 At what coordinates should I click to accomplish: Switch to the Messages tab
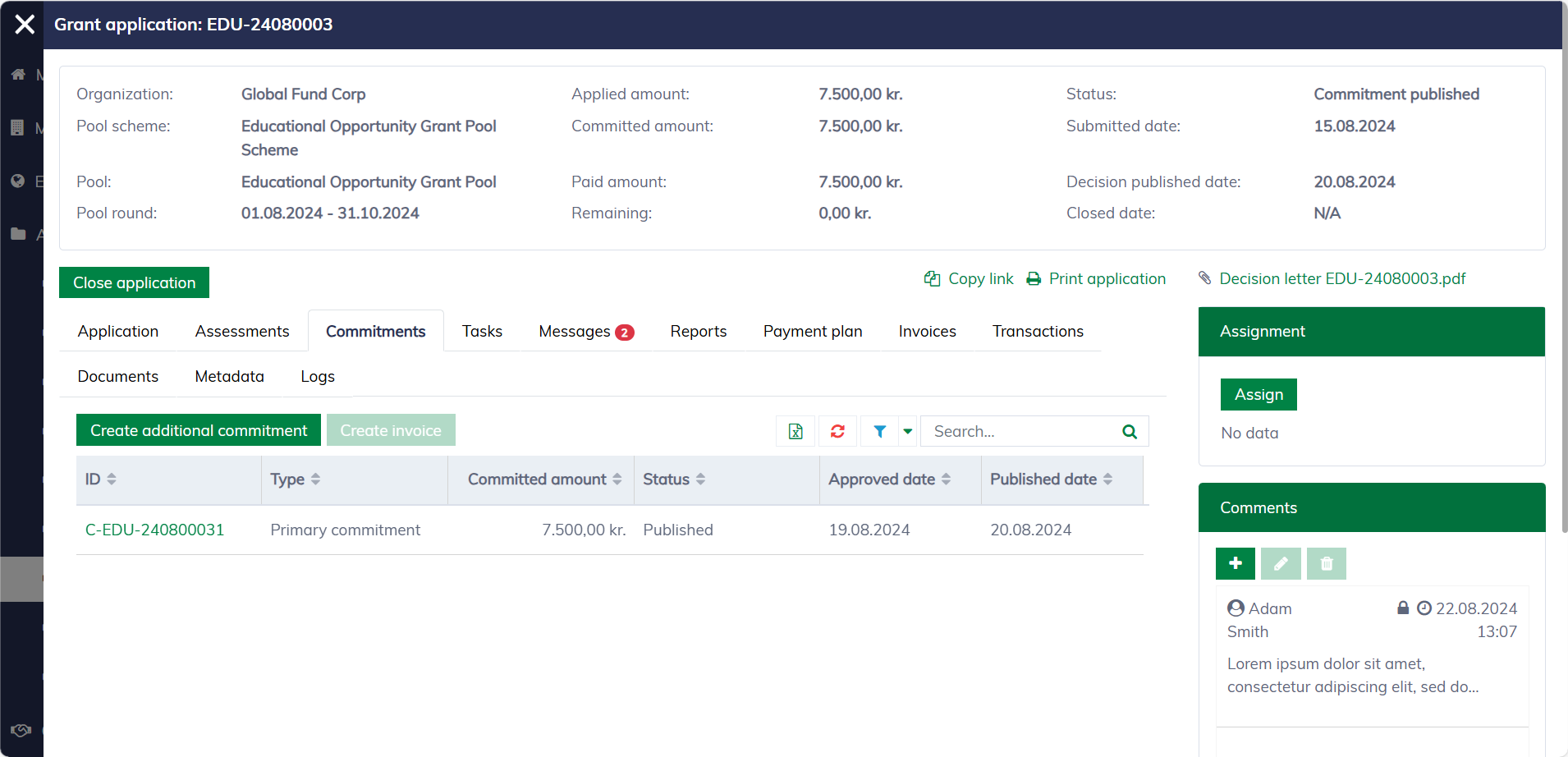(x=585, y=332)
